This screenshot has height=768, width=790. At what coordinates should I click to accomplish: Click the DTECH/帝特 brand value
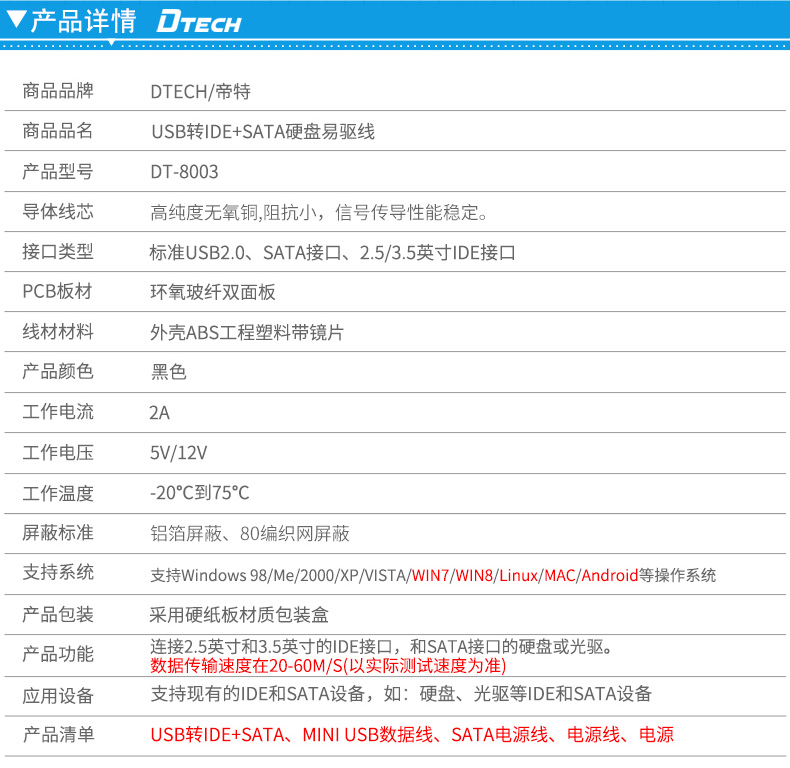pos(201,92)
